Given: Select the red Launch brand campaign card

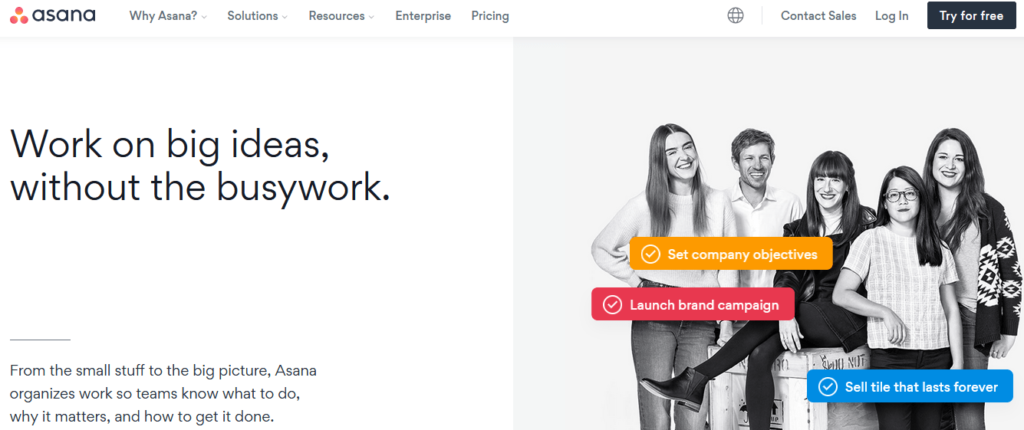Looking at the screenshot, I should (693, 305).
